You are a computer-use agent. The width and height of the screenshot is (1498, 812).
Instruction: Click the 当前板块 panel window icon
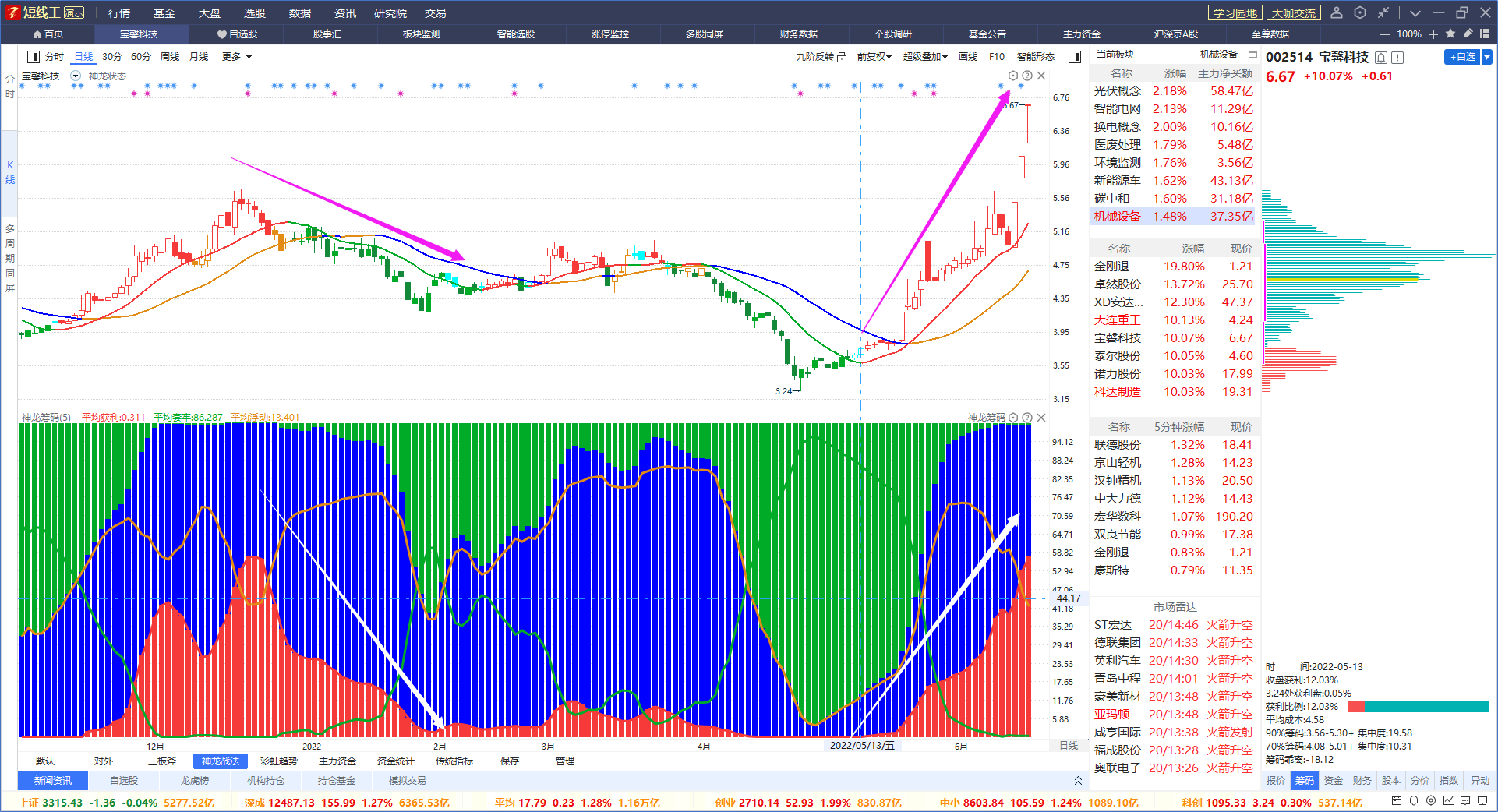tap(1252, 55)
